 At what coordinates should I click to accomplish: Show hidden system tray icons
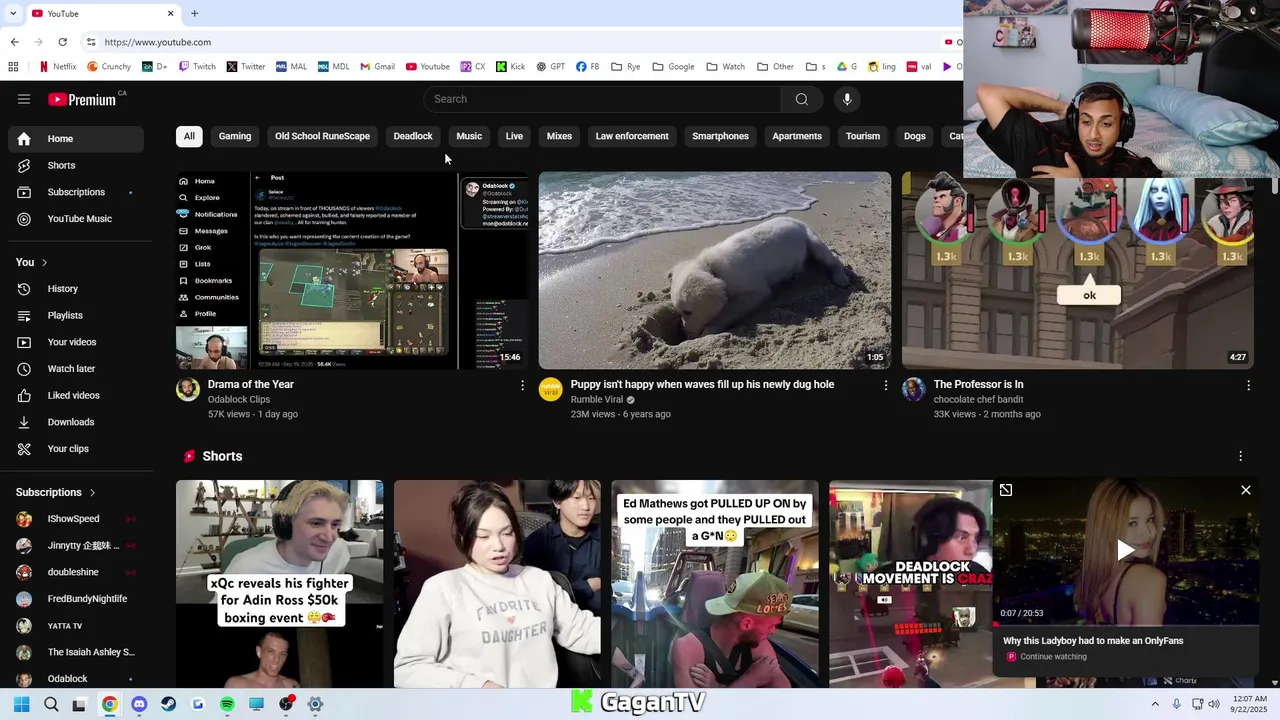point(1155,704)
